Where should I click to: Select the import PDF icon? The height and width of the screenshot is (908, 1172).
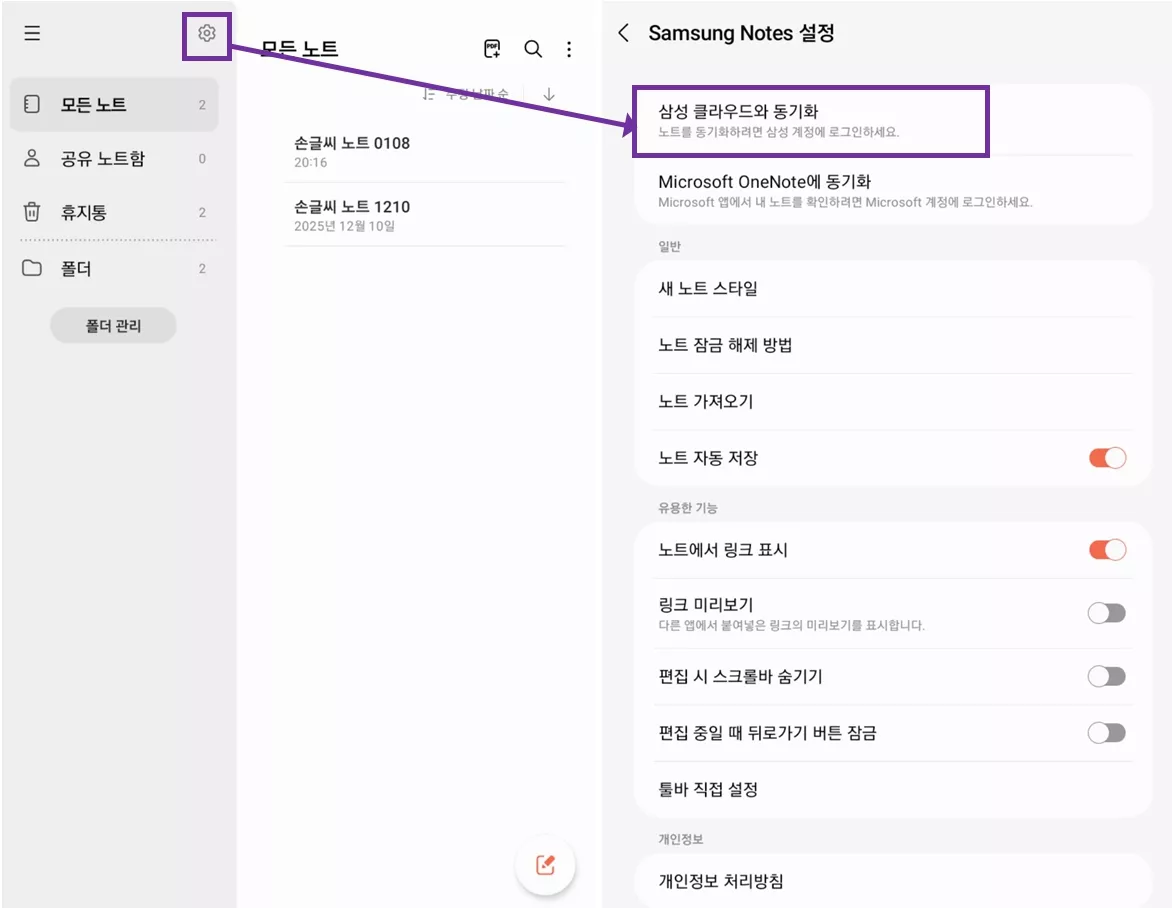tap(492, 48)
